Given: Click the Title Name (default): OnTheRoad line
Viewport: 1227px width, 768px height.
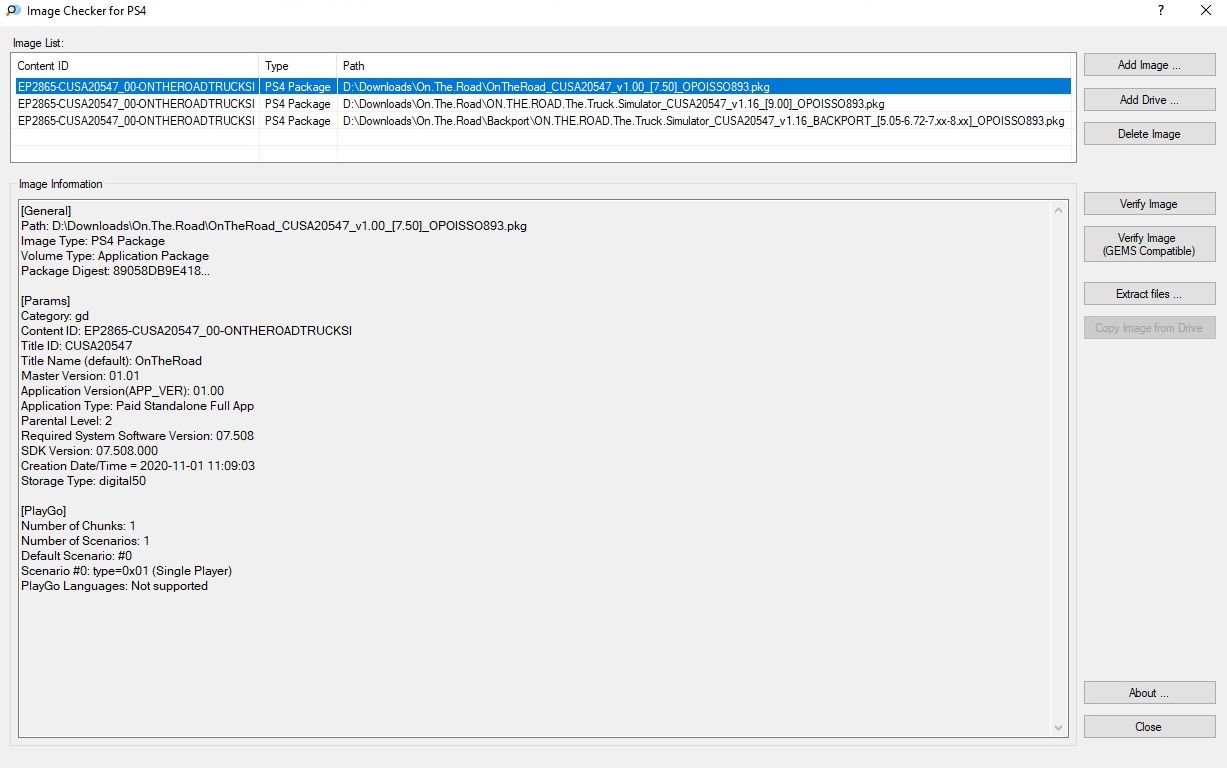Looking at the screenshot, I should pos(112,361).
